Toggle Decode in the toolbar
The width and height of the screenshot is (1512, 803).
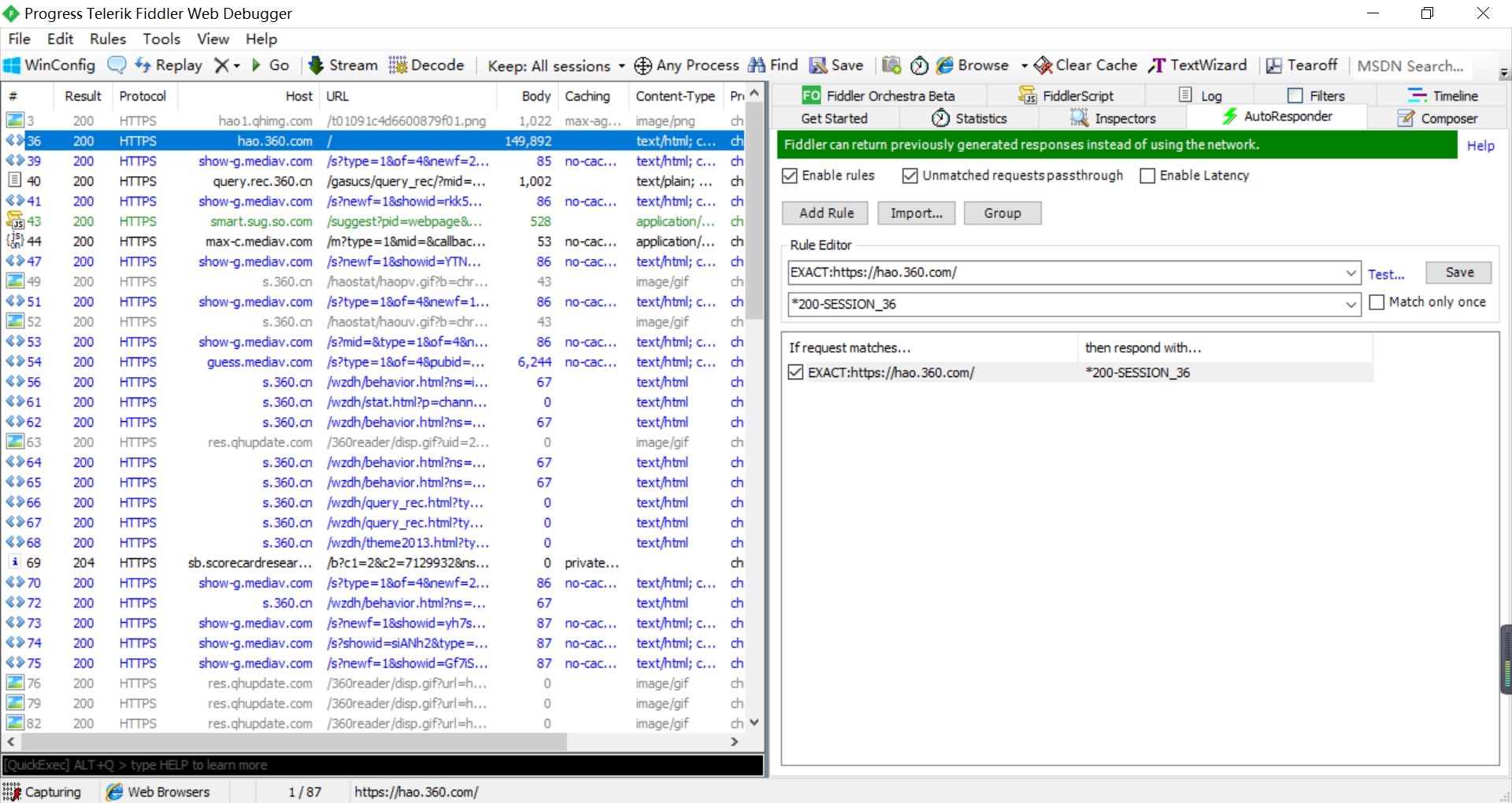click(x=427, y=65)
